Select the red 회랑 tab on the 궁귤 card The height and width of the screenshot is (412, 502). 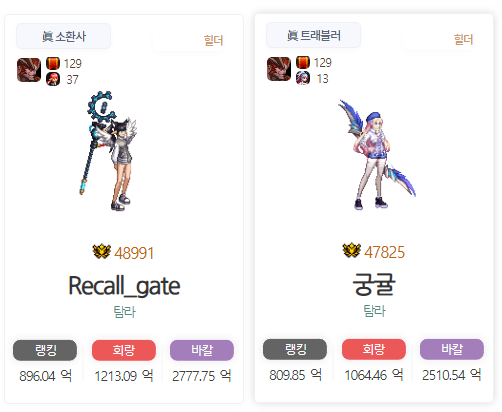(374, 349)
